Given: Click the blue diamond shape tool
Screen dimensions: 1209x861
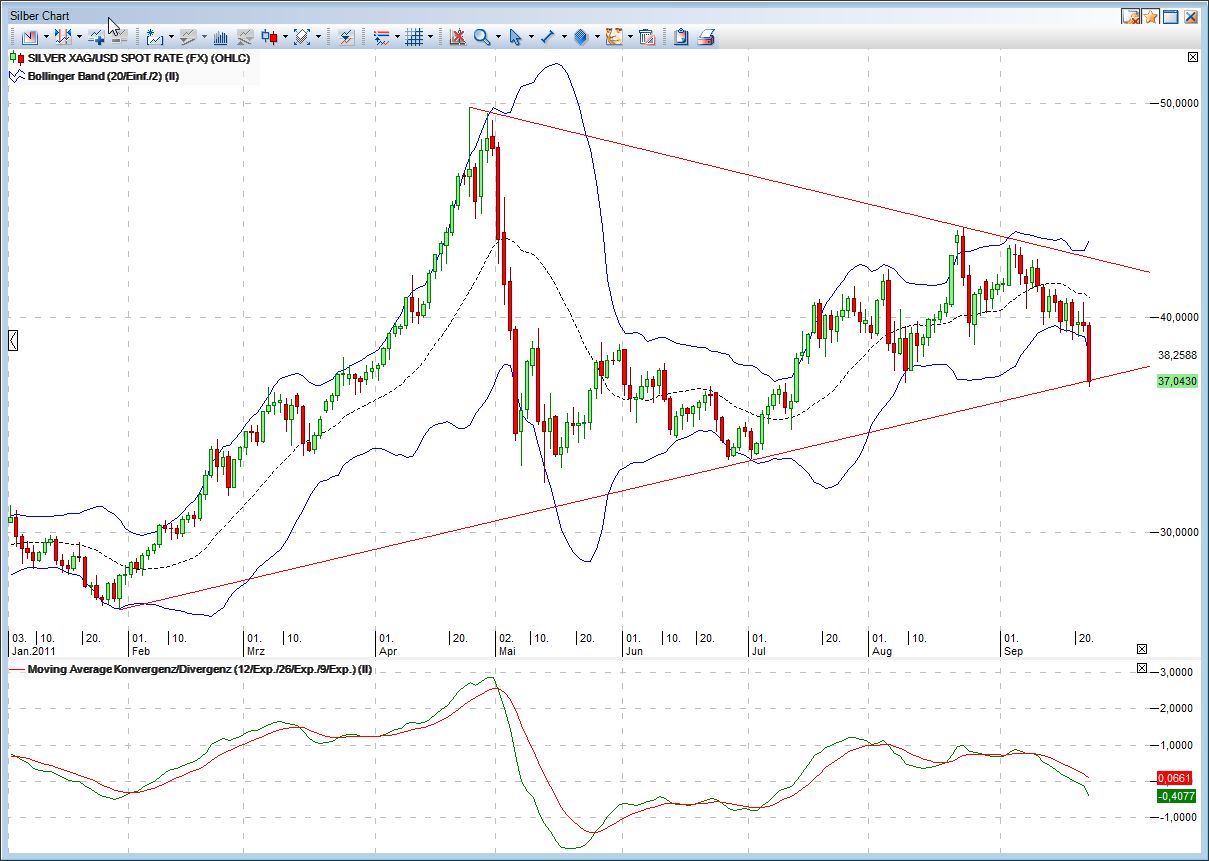Looking at the screenshot, I should tap(581, 37).
